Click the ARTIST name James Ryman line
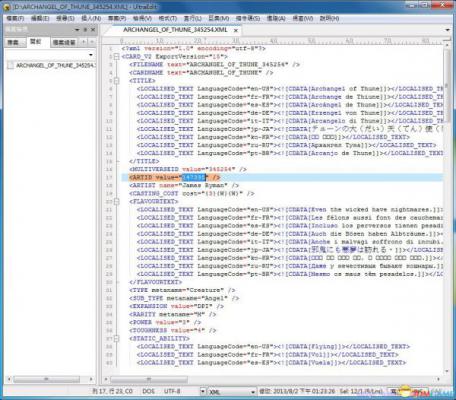This screenshot has height=400, width=456. 184,185
